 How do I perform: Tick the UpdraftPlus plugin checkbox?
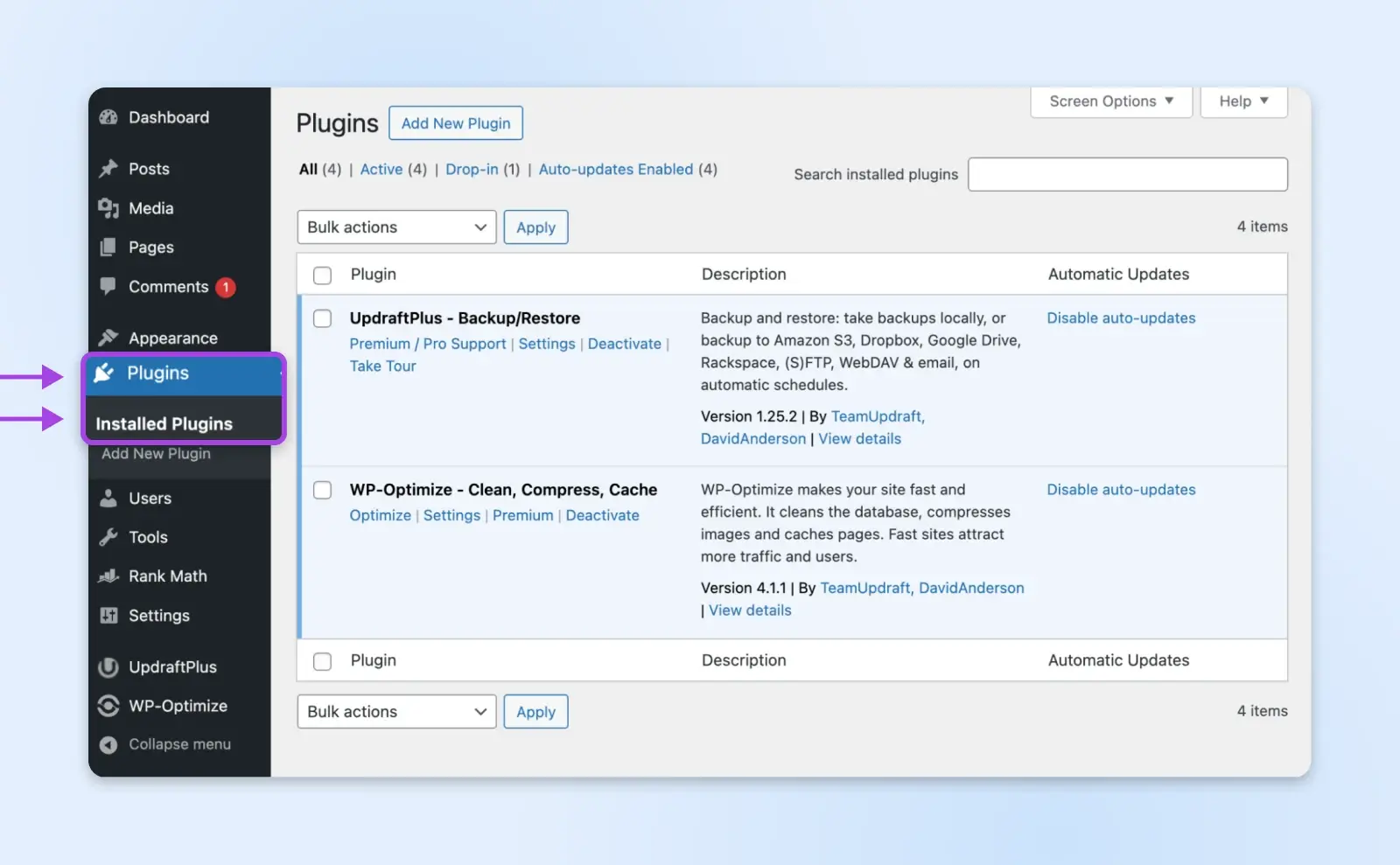coord(323,318)
